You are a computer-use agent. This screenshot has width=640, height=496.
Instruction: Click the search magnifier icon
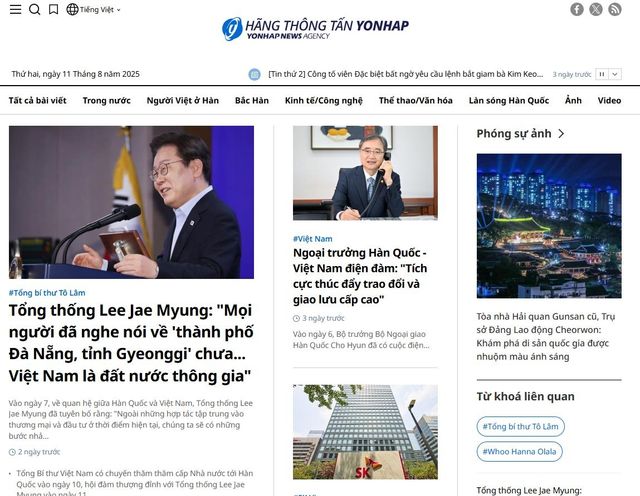point(34,9)
